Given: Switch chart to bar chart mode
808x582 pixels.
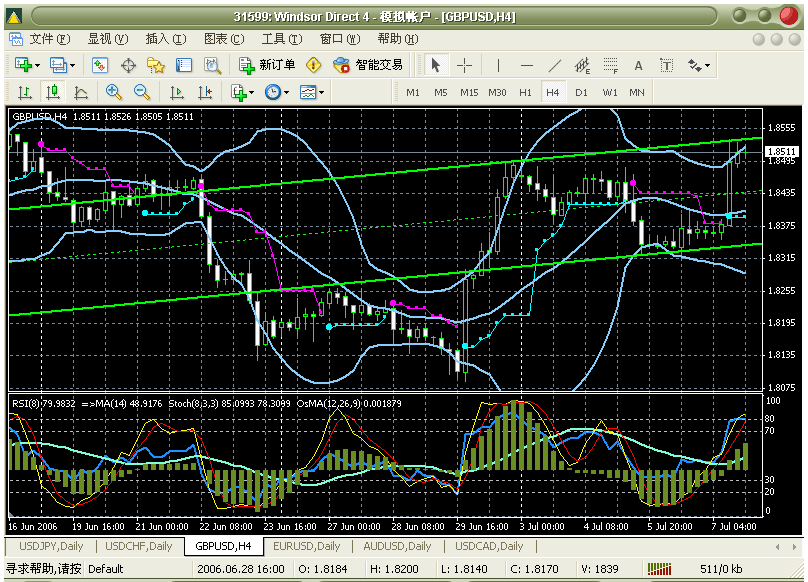Looking at the screenshot, I should pos(24,92).
